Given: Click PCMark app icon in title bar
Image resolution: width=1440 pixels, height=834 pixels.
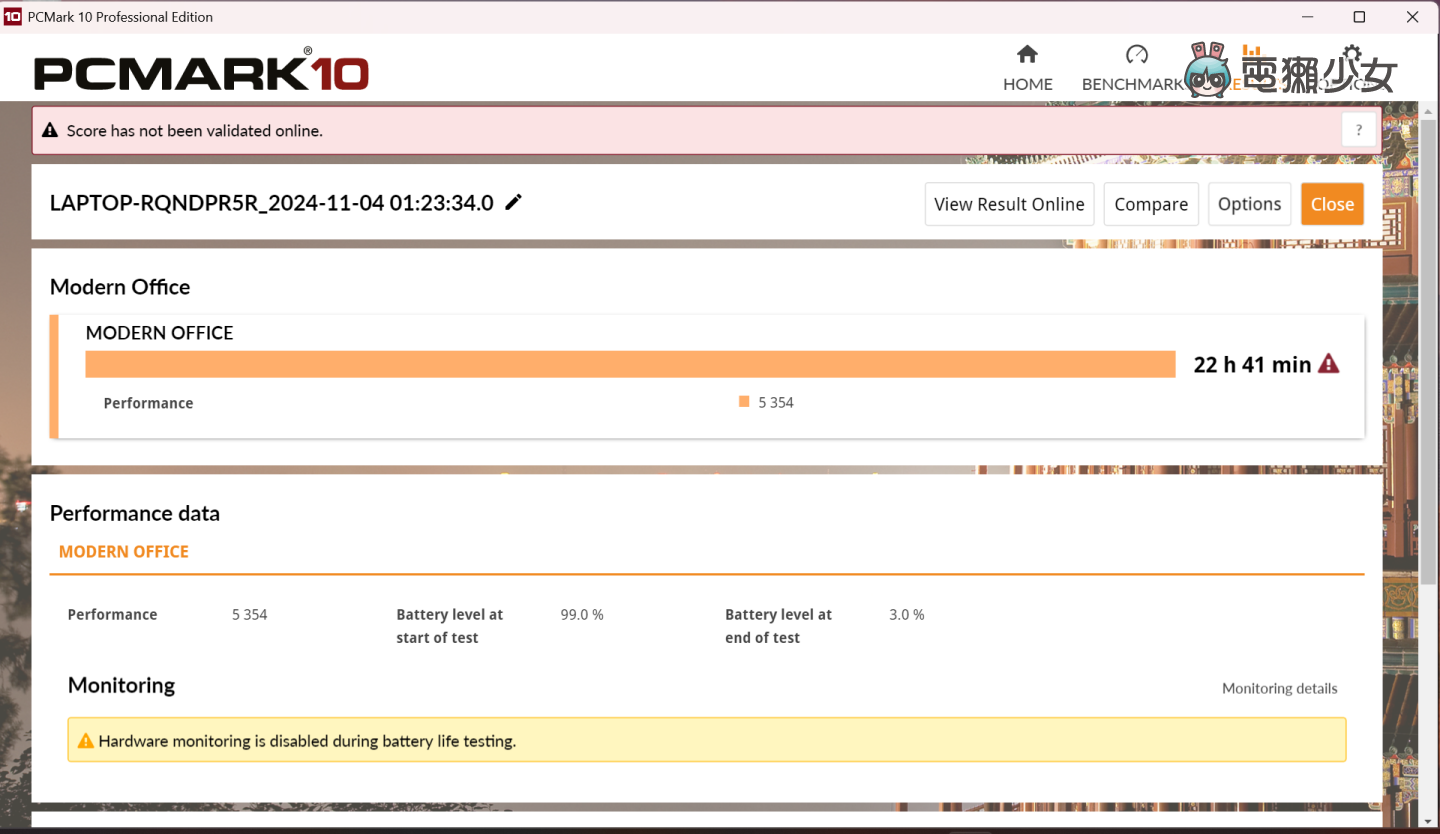Looking at the screenshot, I should [x=13, y=16].
